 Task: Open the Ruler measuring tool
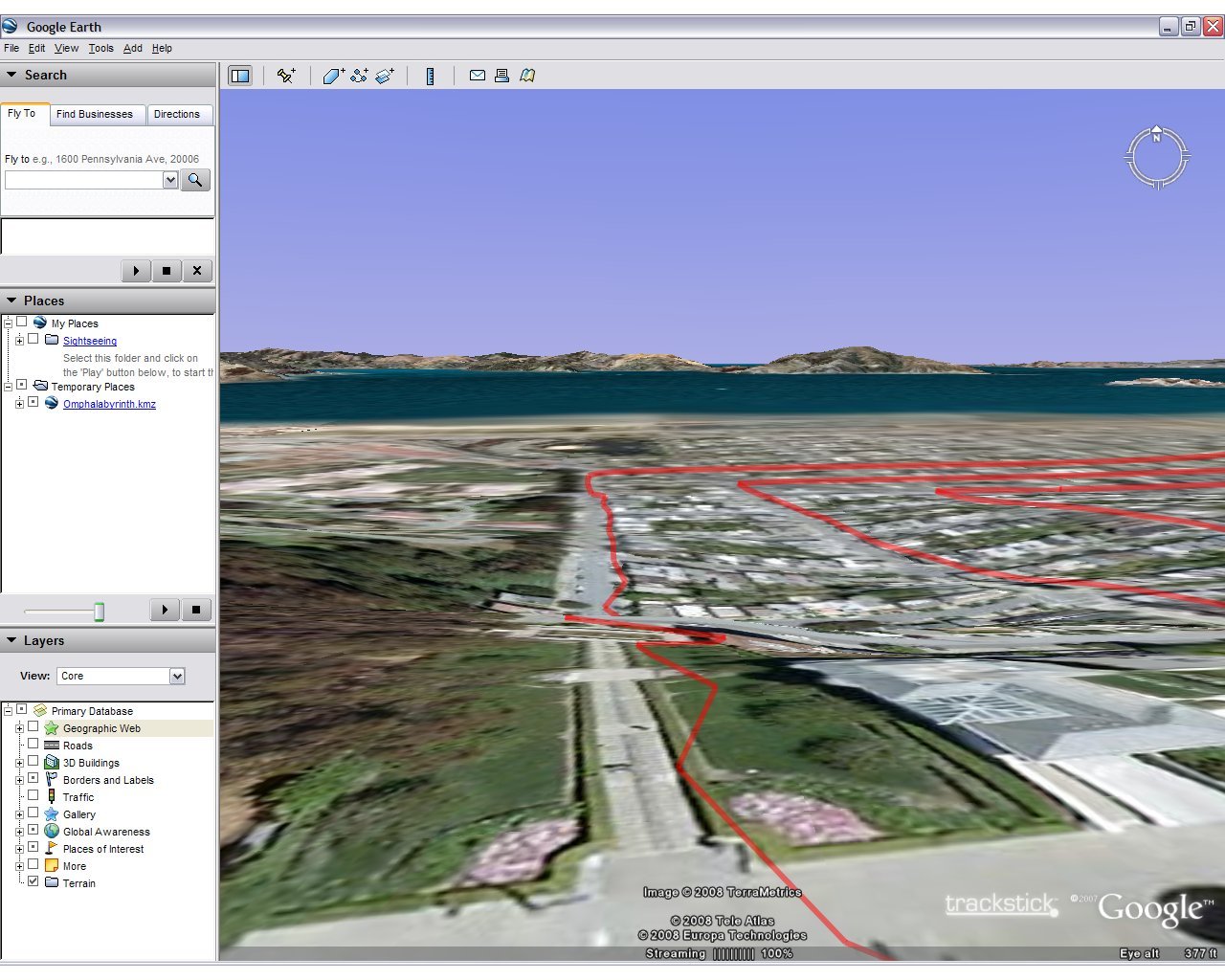[x=430, y=76]
